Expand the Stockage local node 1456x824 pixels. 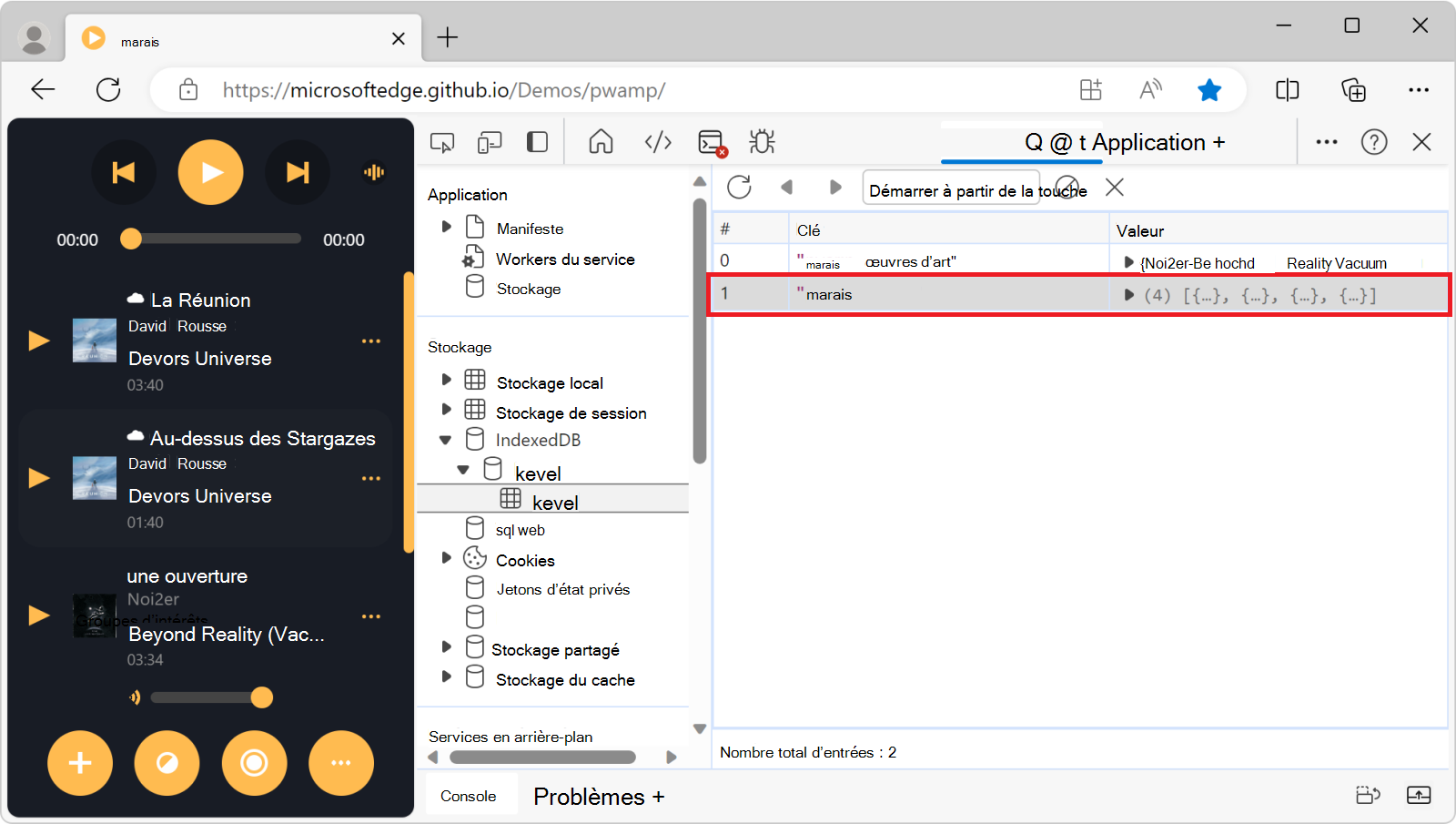(446, 381)
